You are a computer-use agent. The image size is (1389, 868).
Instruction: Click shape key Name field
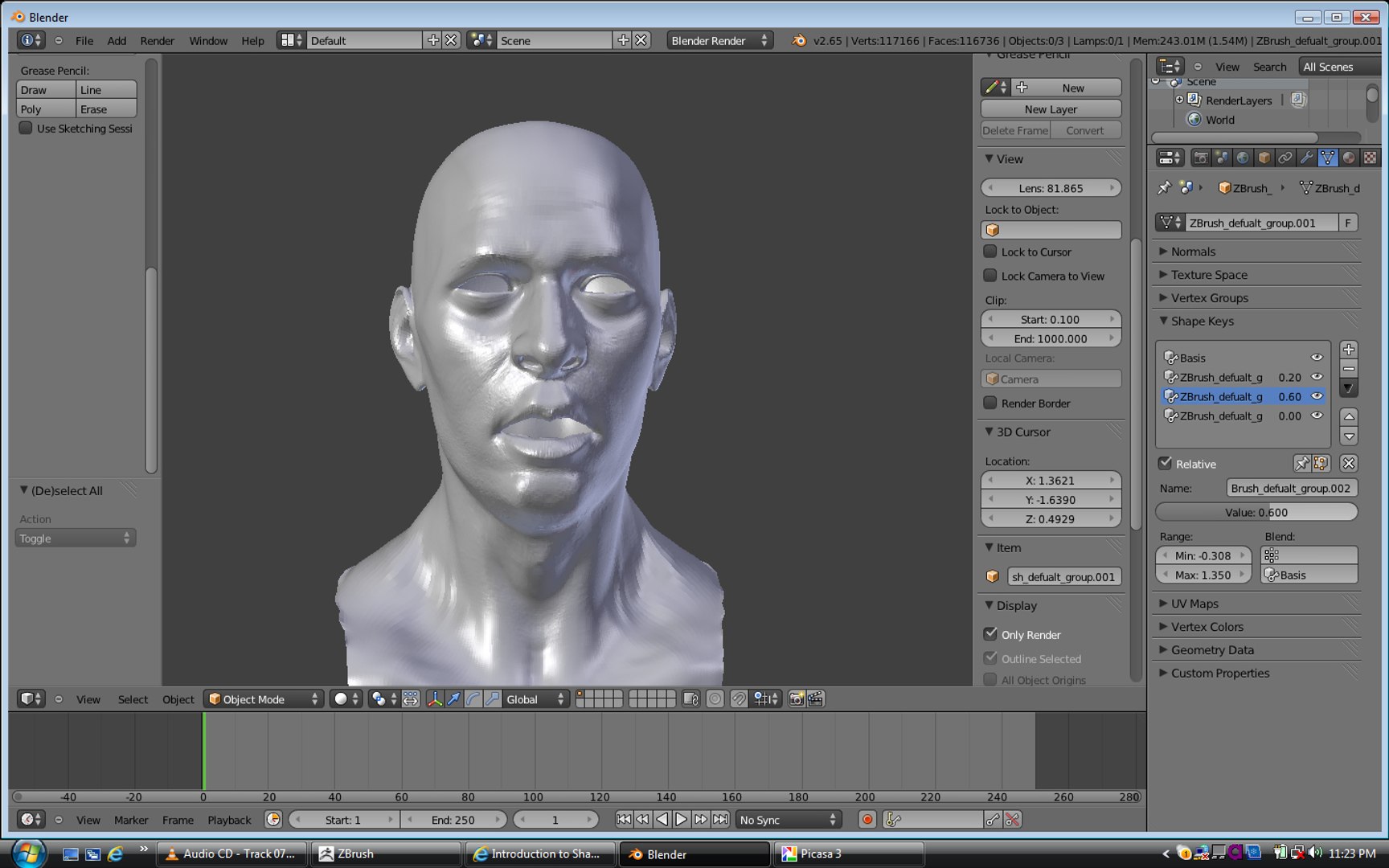click(1292, 488)
